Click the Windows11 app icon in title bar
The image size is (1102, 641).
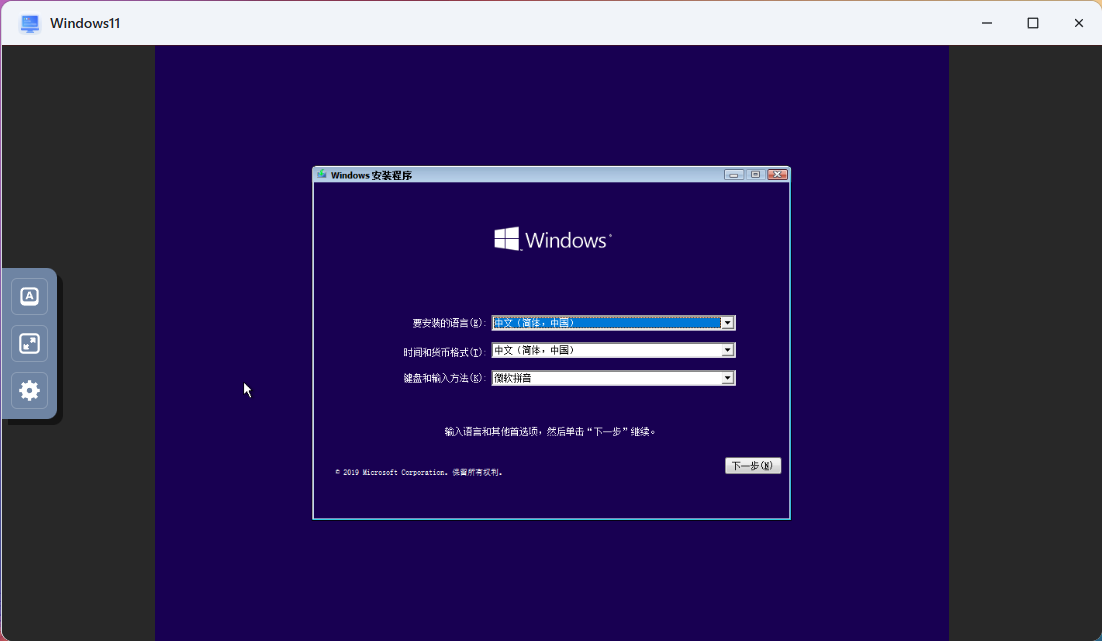tap(30, 23)
